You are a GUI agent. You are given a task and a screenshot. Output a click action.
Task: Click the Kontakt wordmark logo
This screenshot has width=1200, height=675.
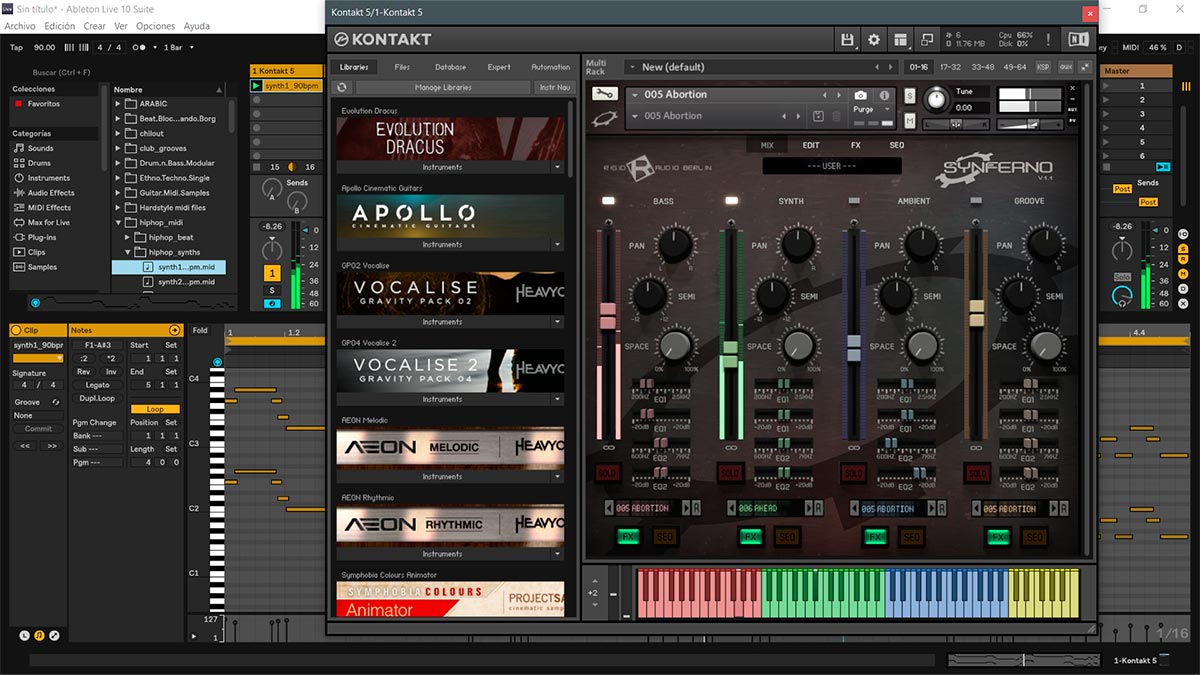383,39
